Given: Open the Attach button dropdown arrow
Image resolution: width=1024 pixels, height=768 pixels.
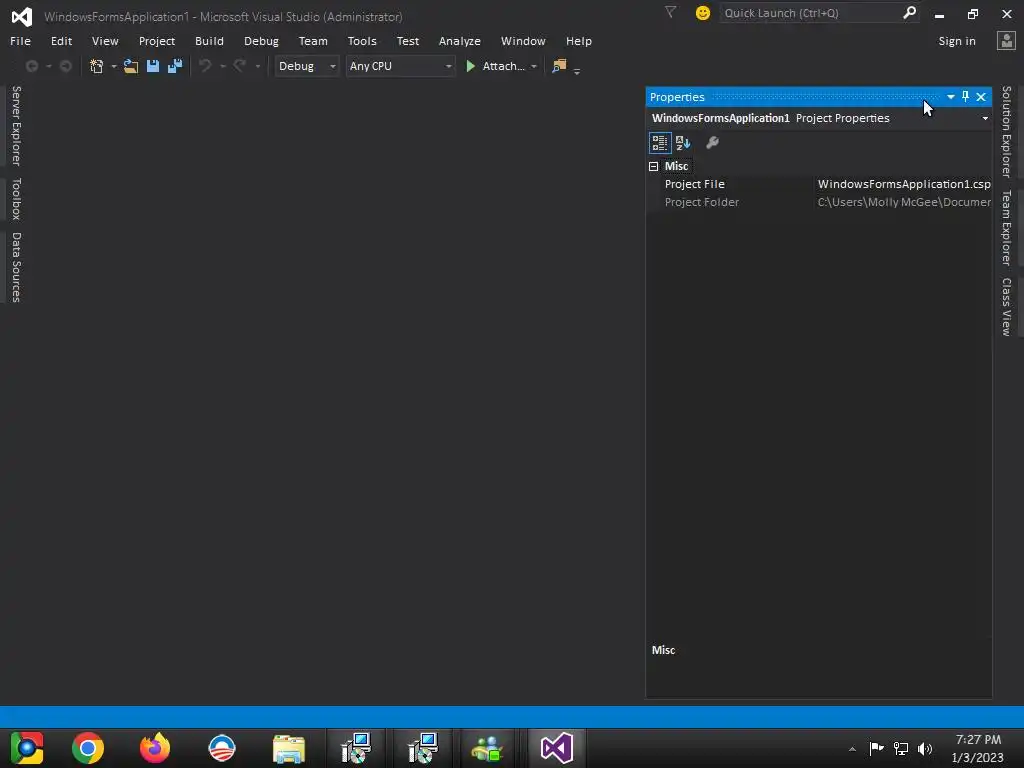Looking at the screenshot, I should (x=534, y=66).
